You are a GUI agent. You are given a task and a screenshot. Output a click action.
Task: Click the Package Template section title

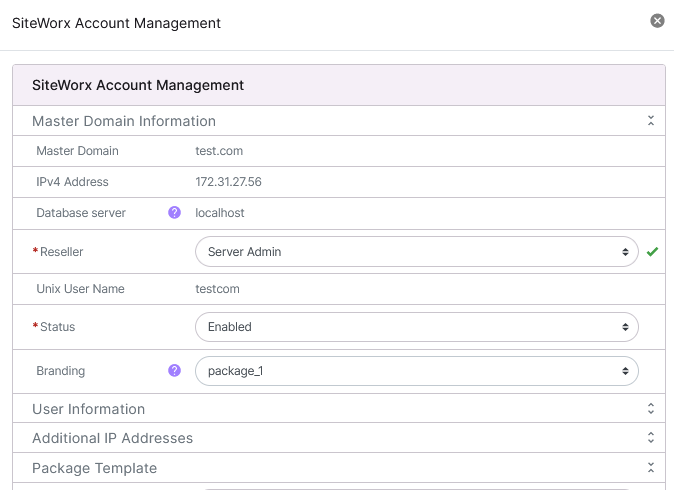click(x=94, y=468)
